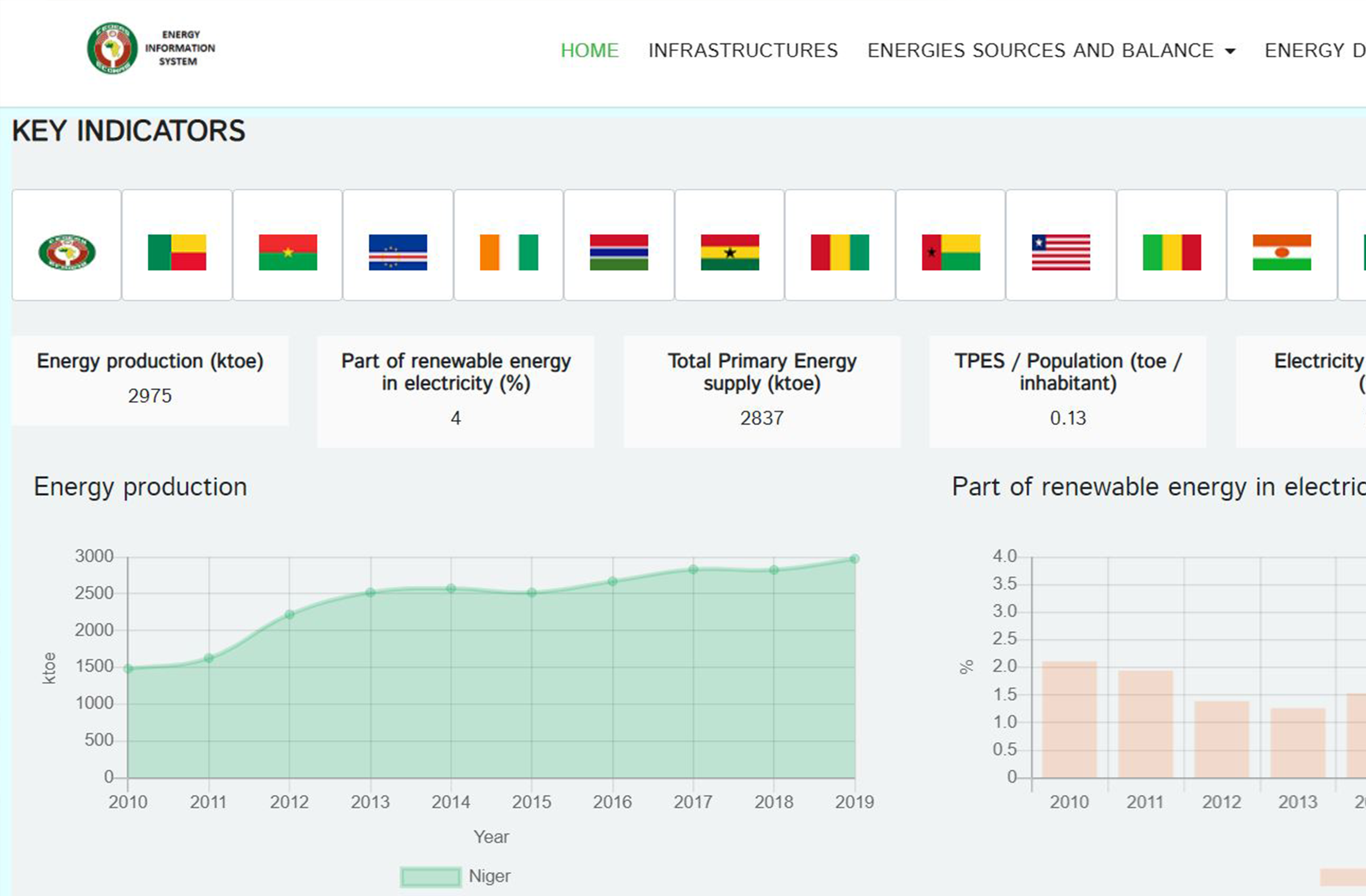Click the Part of renewable energy chart title
1366x896 pixels.
click(x=1159, y=487)
